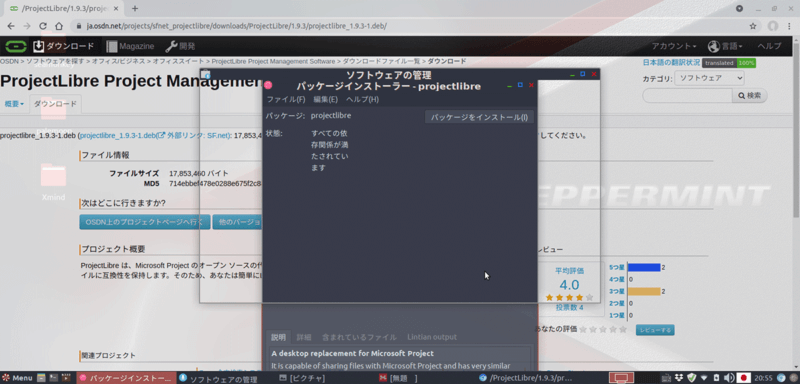Click OSDN上のプロジェクトページへ行く button
Screen dimensions: 800x384
pyautogui.click(x=144, y=222)
